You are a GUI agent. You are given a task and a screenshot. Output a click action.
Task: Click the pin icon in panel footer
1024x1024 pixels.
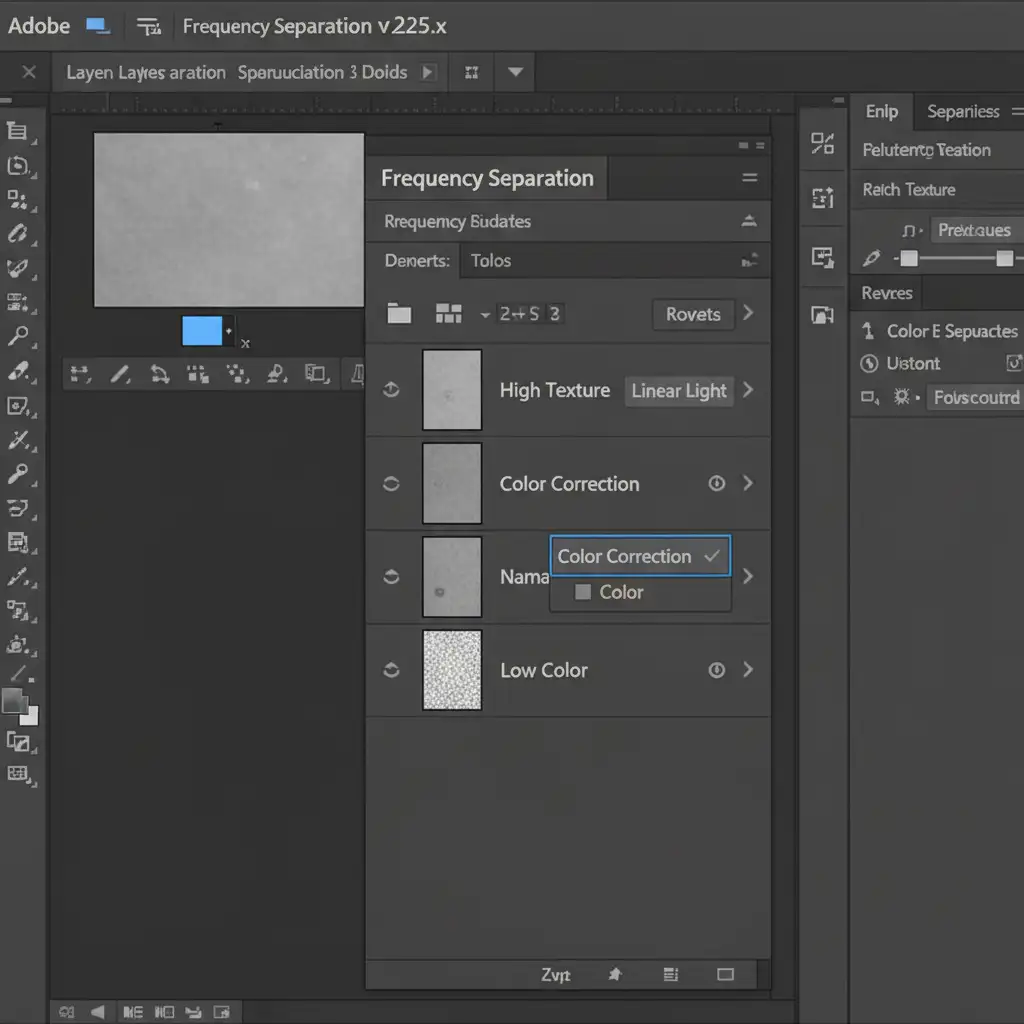coord(616,974)
